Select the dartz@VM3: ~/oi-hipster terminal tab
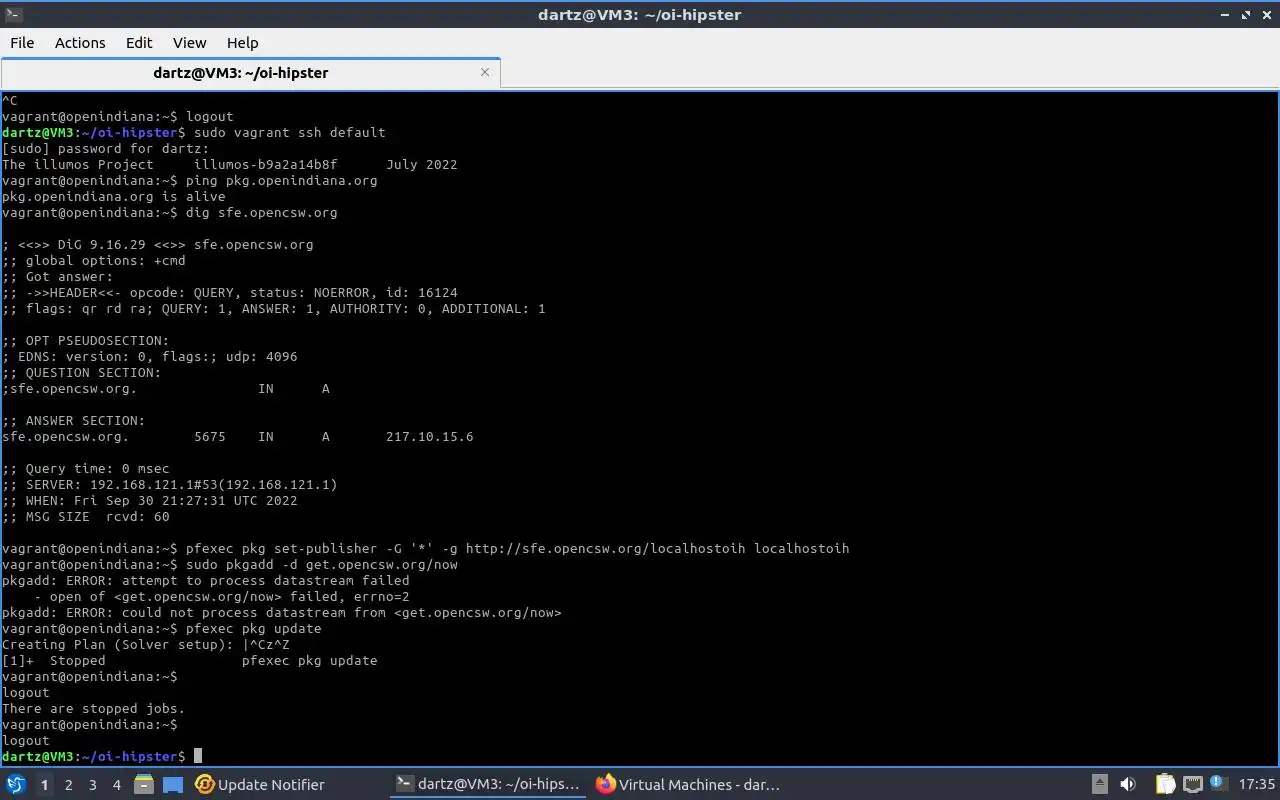Viewport: 1280px width, 800px height. click(x=250, y=73)
